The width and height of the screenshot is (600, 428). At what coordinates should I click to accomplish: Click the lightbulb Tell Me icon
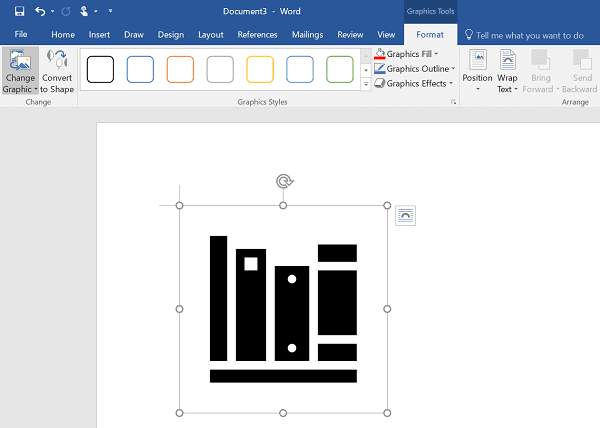pyautogui.click(x=469, y=35)
